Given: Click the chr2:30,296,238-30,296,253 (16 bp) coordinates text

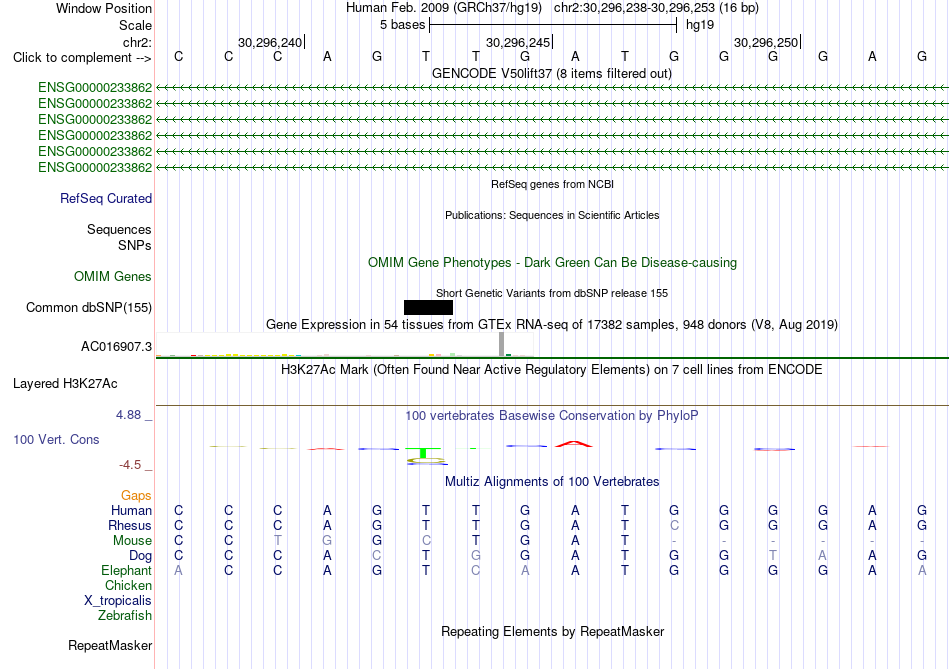Looking at the screenshot, I should coord(656,8).
